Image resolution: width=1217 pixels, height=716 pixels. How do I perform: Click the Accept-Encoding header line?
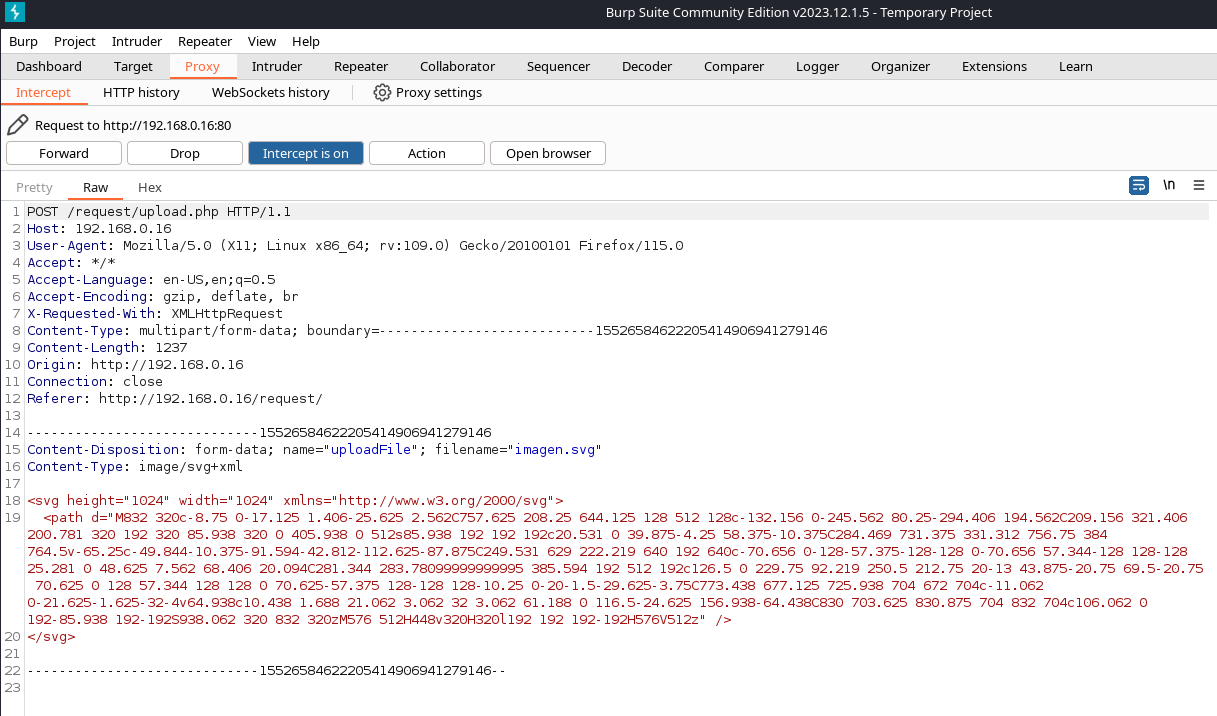tap(163, 296)
